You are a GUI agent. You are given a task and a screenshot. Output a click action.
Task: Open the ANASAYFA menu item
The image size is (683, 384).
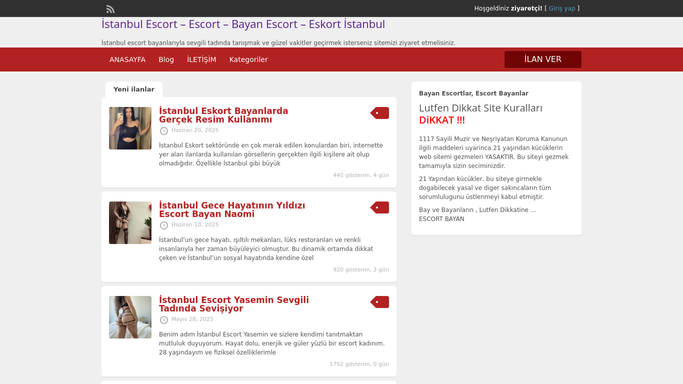pos(127,60)
